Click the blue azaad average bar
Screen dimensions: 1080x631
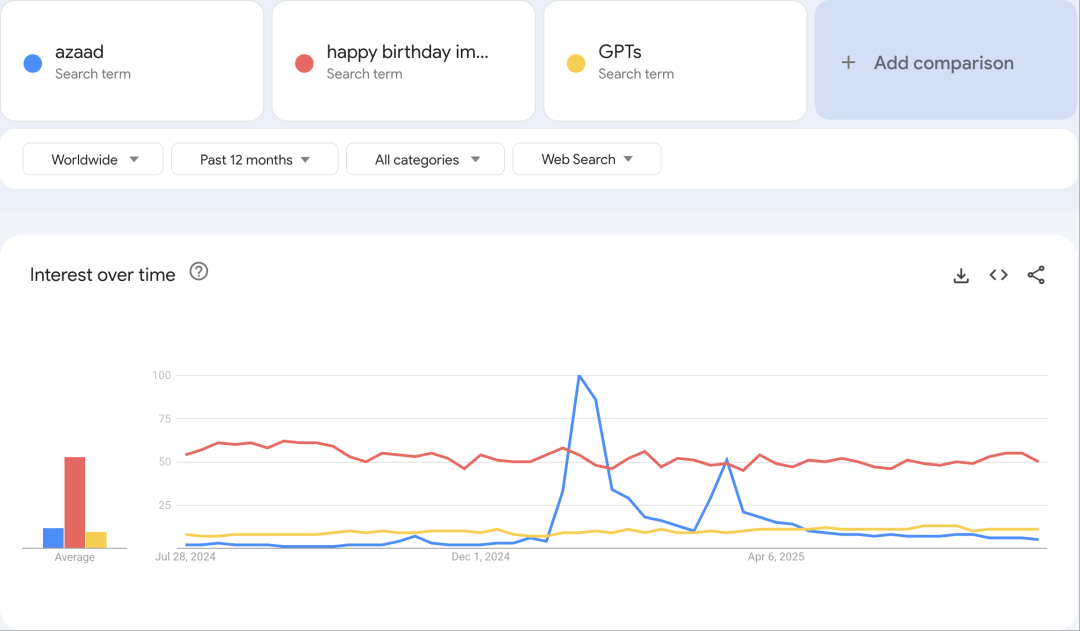tap(53, 538)
